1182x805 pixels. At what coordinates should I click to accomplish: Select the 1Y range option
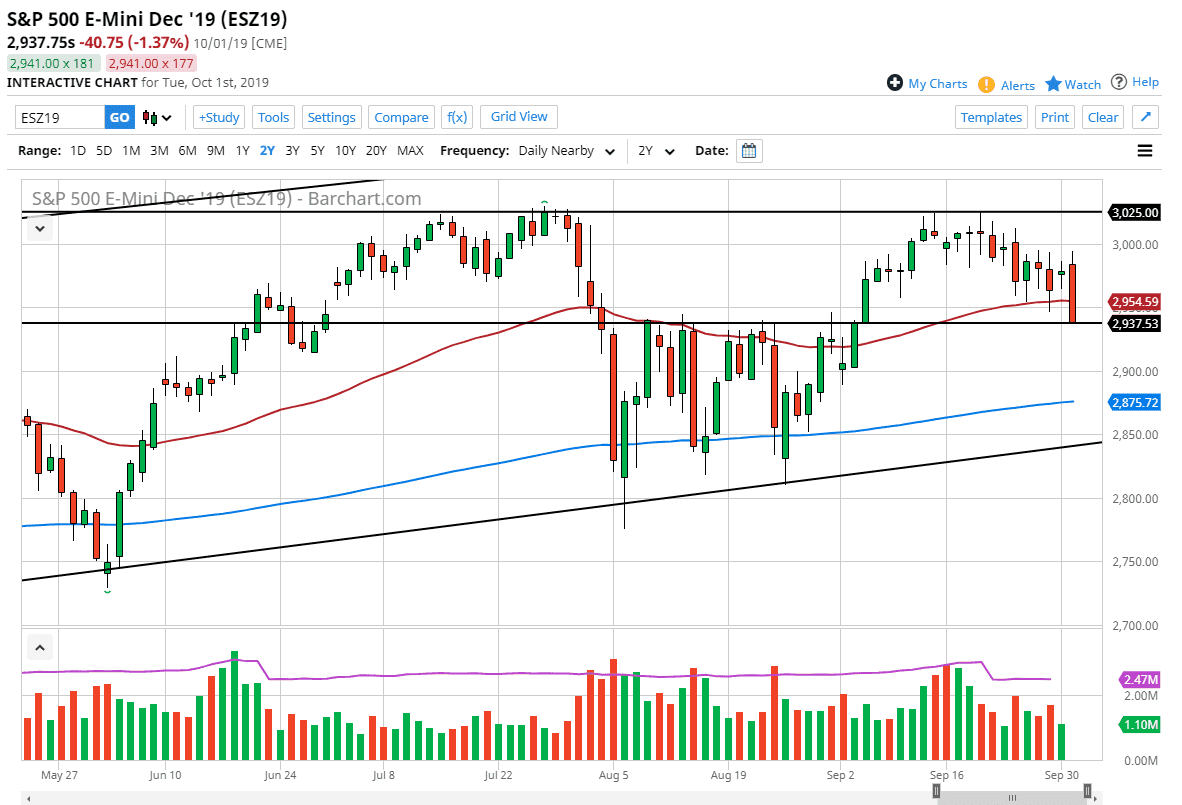click(x=242, y=150)
